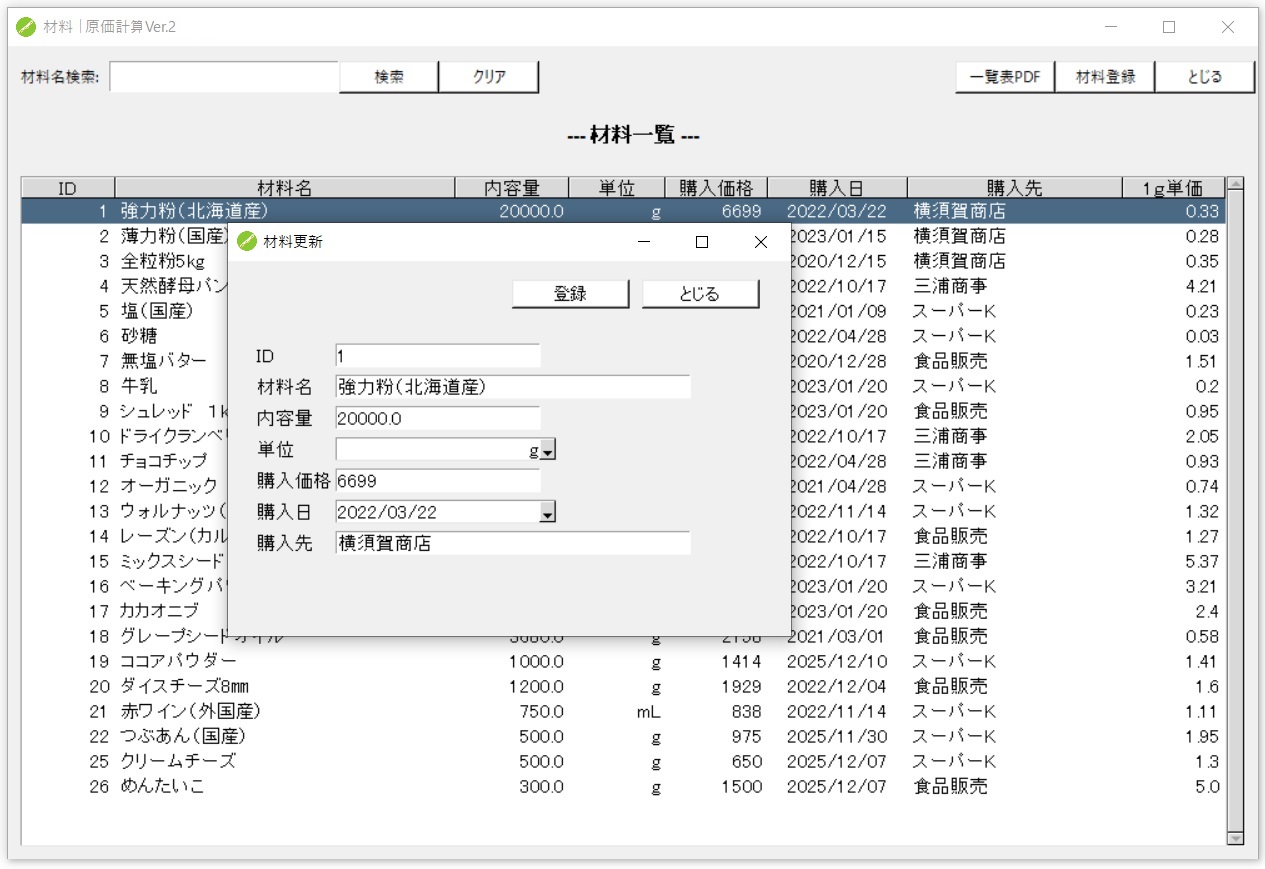Click the scrollbar down arrow on right edge

point(1235,837)
